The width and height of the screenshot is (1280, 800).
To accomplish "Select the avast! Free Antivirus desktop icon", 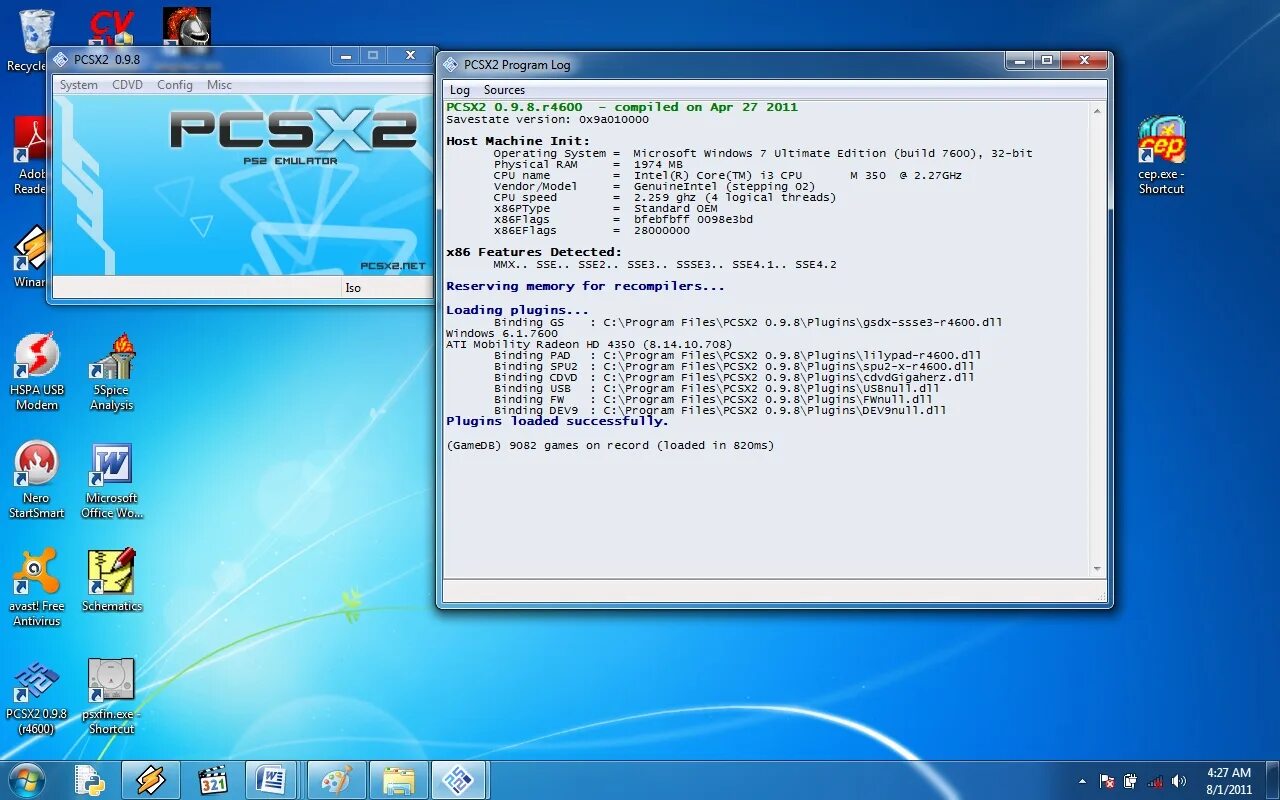I will click(37, 588).
